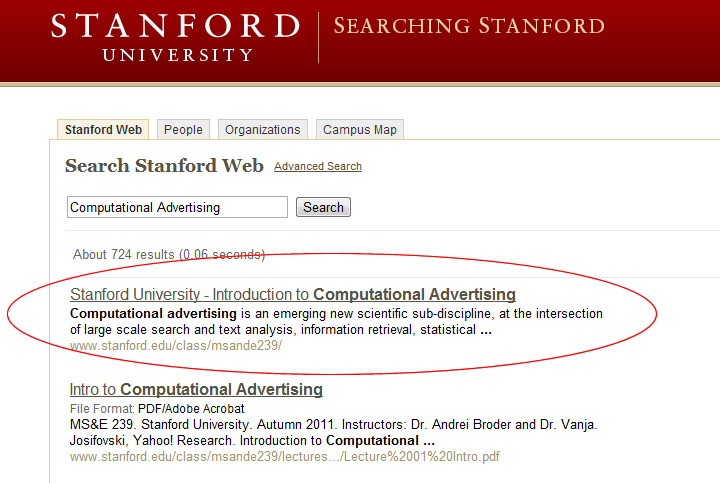Viewport: 720px width, 483px height.
Task: Open the Stanford University Introduction result title
Action: point(292,295)
